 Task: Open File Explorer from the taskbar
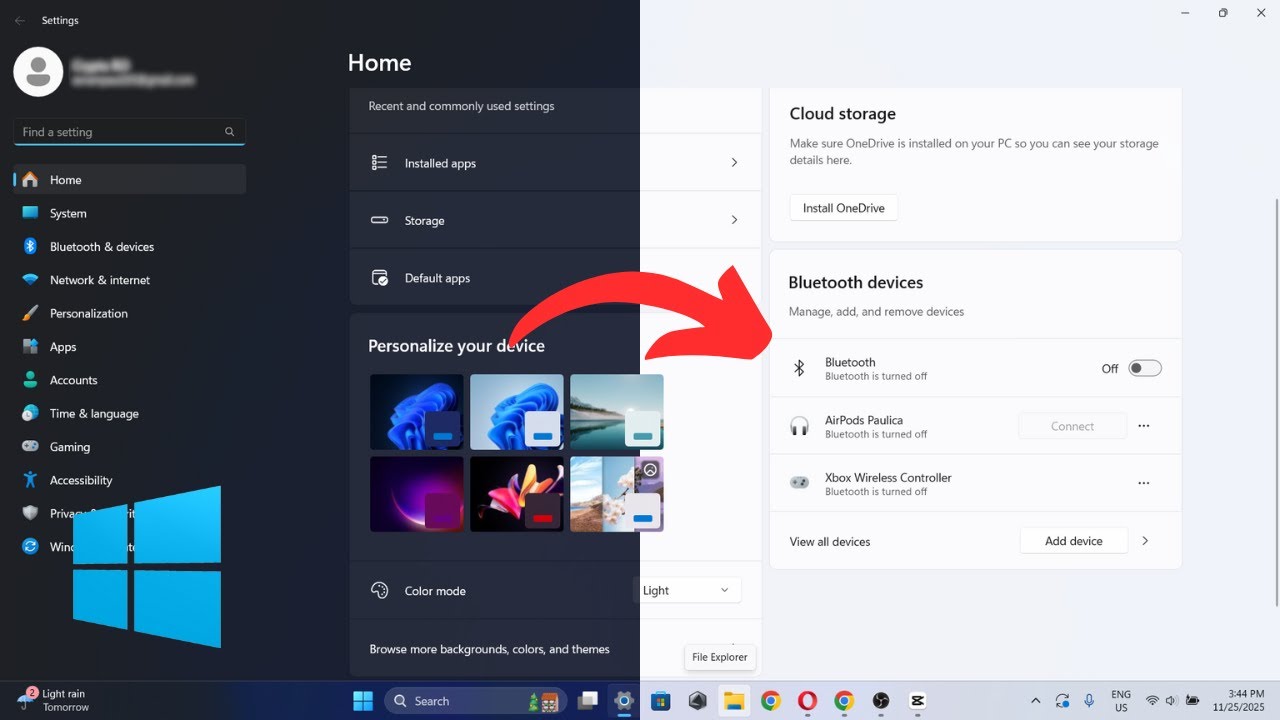[734, 701]
